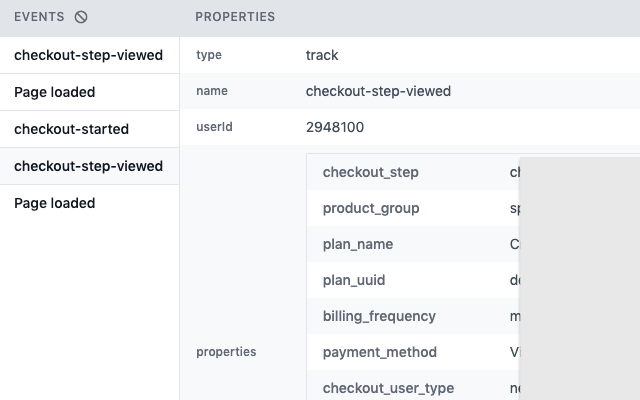Screen dimensions: 640x400
Task: Select the last Page loaded event
Action: pos(89,203)
